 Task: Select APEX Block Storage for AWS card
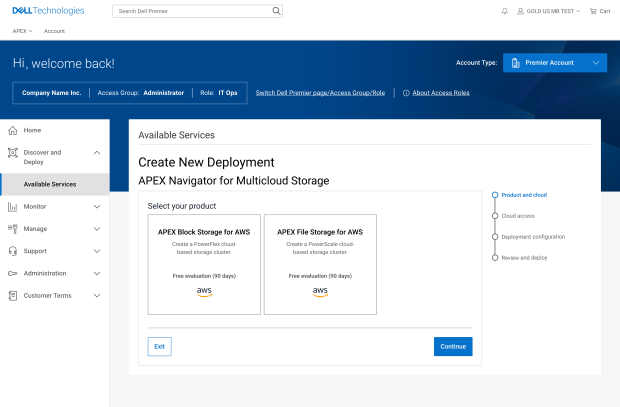(204, 265)
